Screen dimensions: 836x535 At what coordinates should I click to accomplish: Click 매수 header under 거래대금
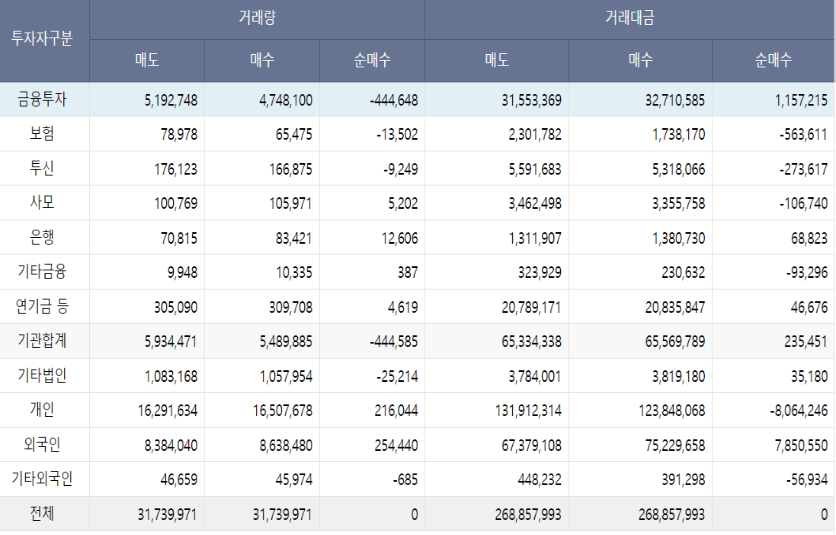[640, 61]
